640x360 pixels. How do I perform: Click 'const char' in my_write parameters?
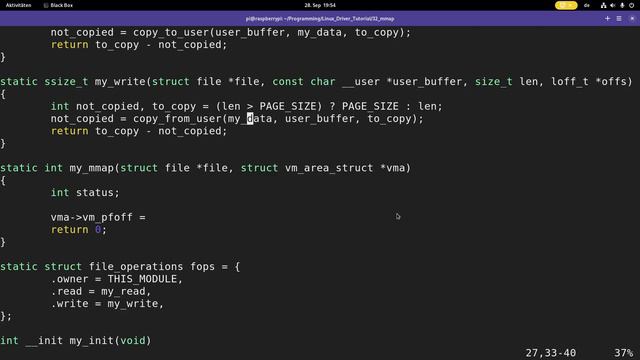(304, 82)
